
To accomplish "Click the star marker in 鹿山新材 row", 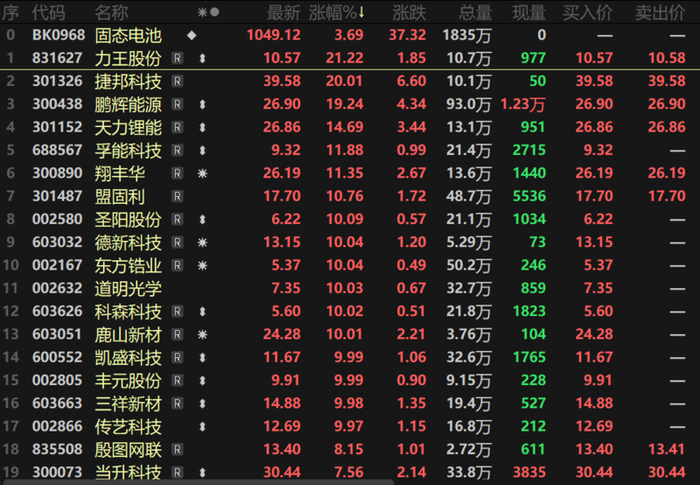I will tap(202, 334).
